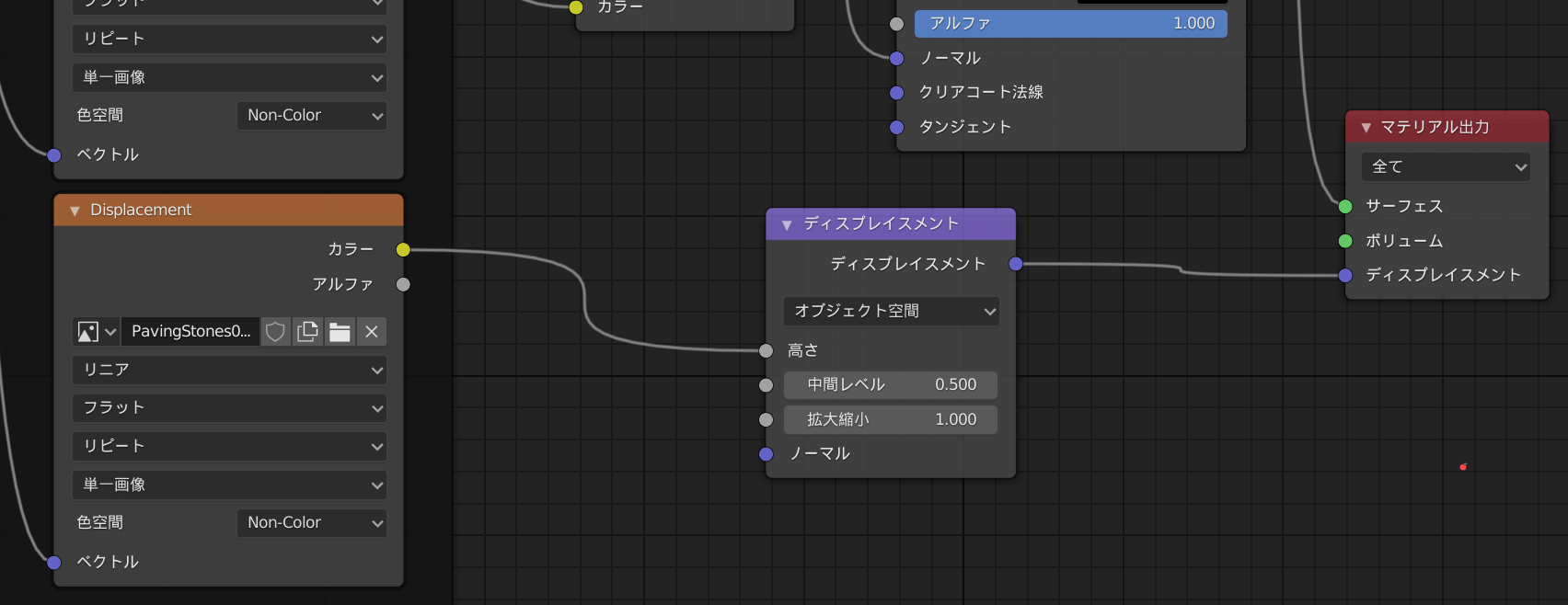This screenshot has height=605, width=1568.
Task: Select the マテリアル出力 node by its header title
Action: pos(1435,128)
